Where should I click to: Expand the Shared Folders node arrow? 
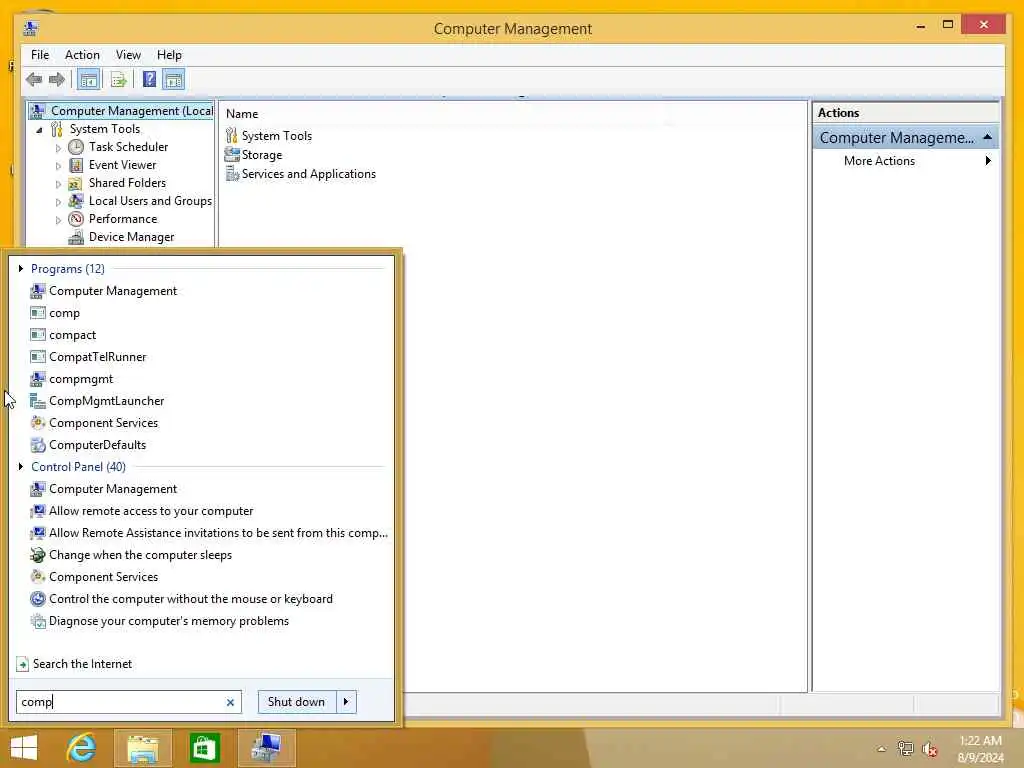(x=58, y=184)
